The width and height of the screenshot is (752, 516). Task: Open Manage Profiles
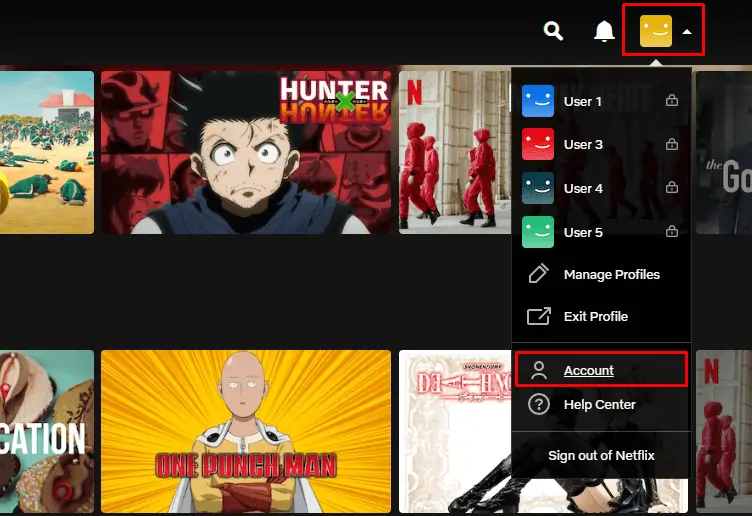(x=612, y=274)
